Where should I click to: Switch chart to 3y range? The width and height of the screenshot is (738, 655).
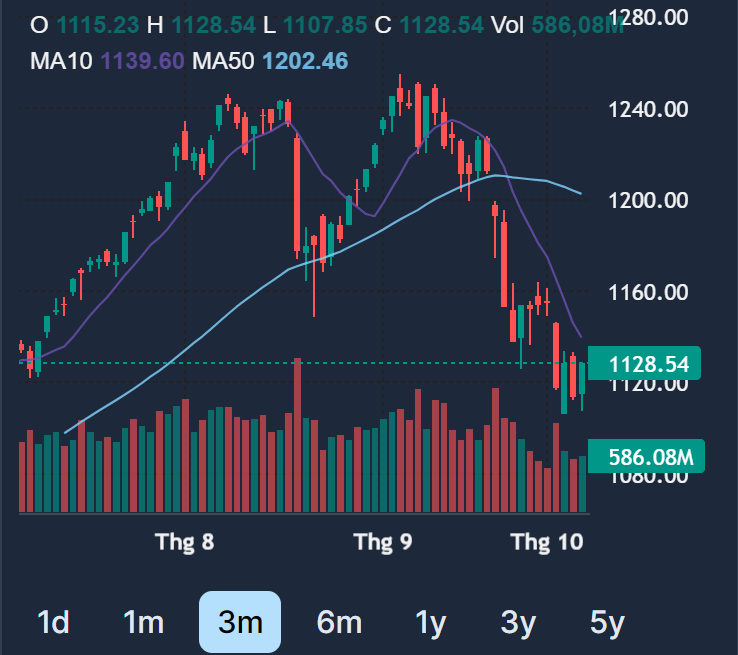point(518,622)
